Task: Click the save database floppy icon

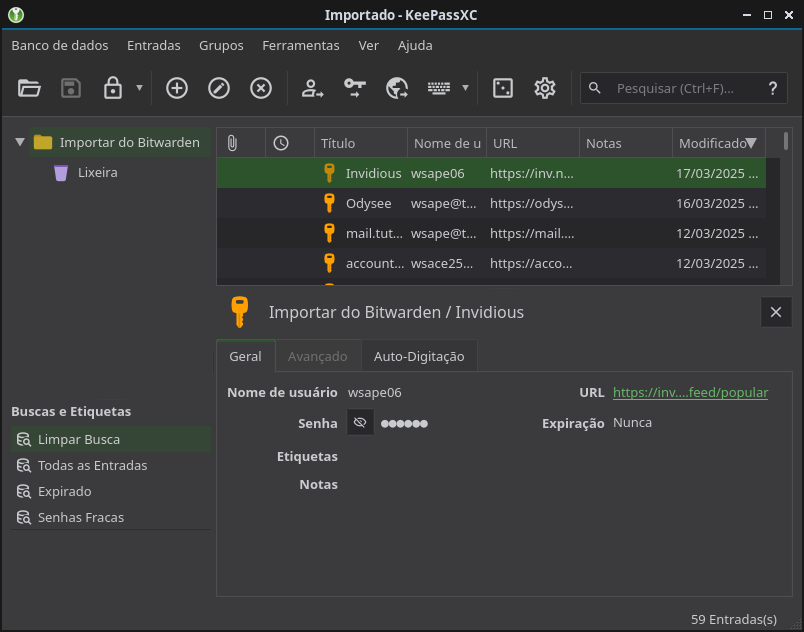Action: 71,88
